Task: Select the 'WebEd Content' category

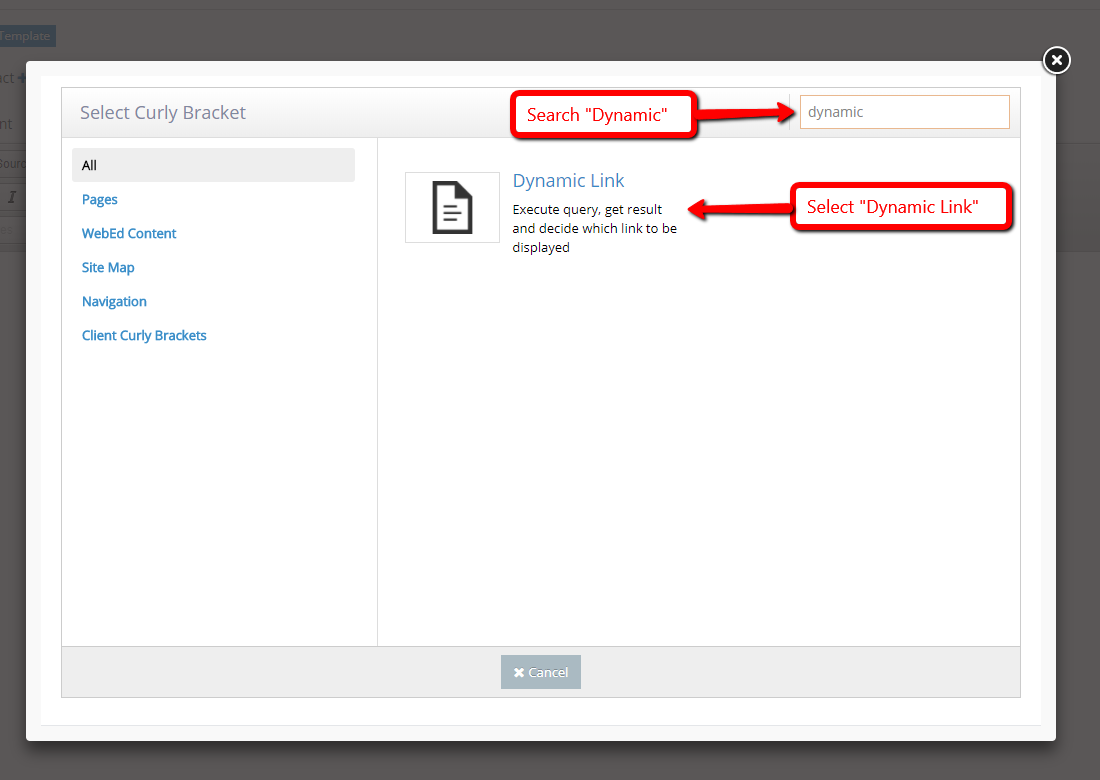Action: pos(128,233)
